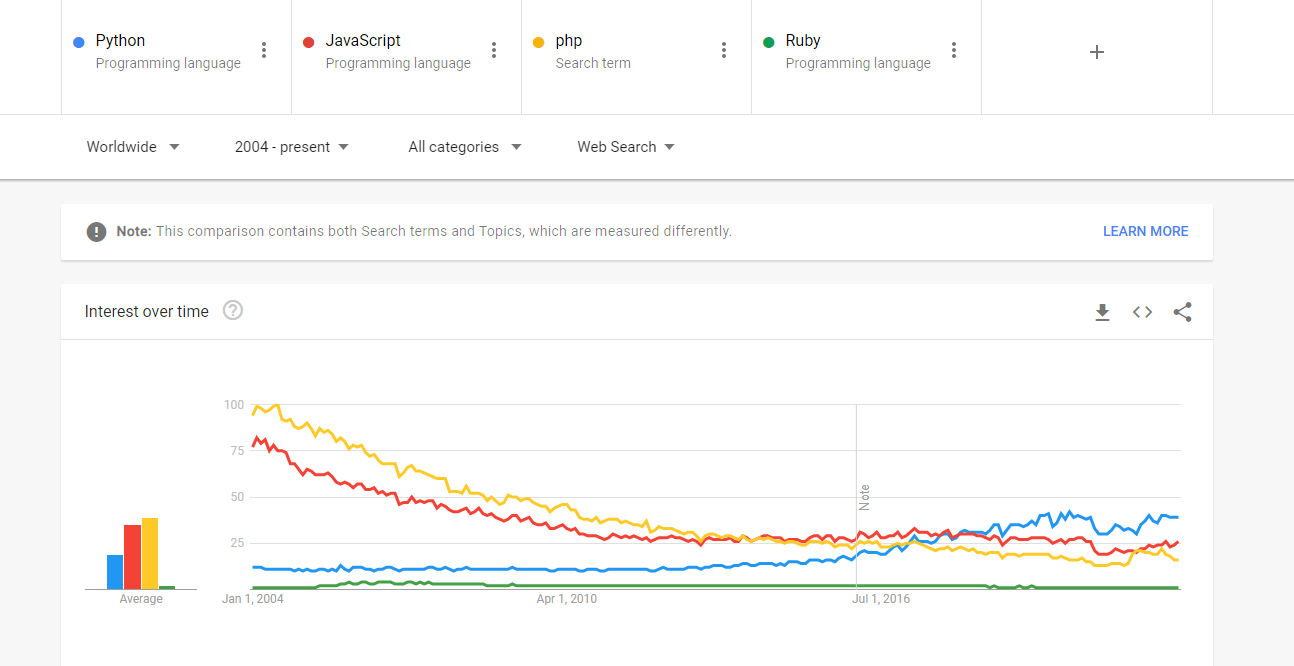Download the Interest over time data
Image resolution: width=1294 pixels, height=666 pixels.
[x=1102, y=312]
